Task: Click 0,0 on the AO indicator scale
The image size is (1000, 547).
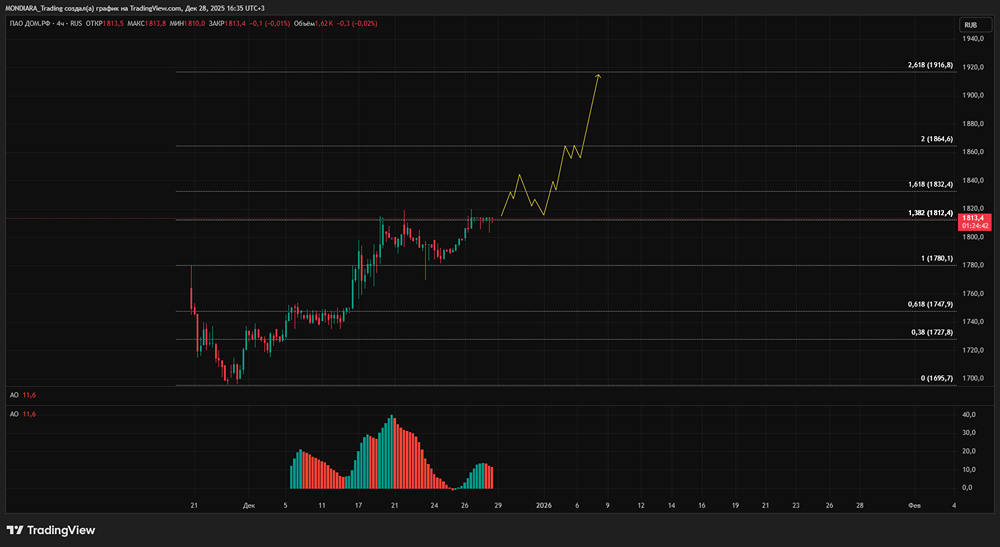Action: [x=968, y=488]
